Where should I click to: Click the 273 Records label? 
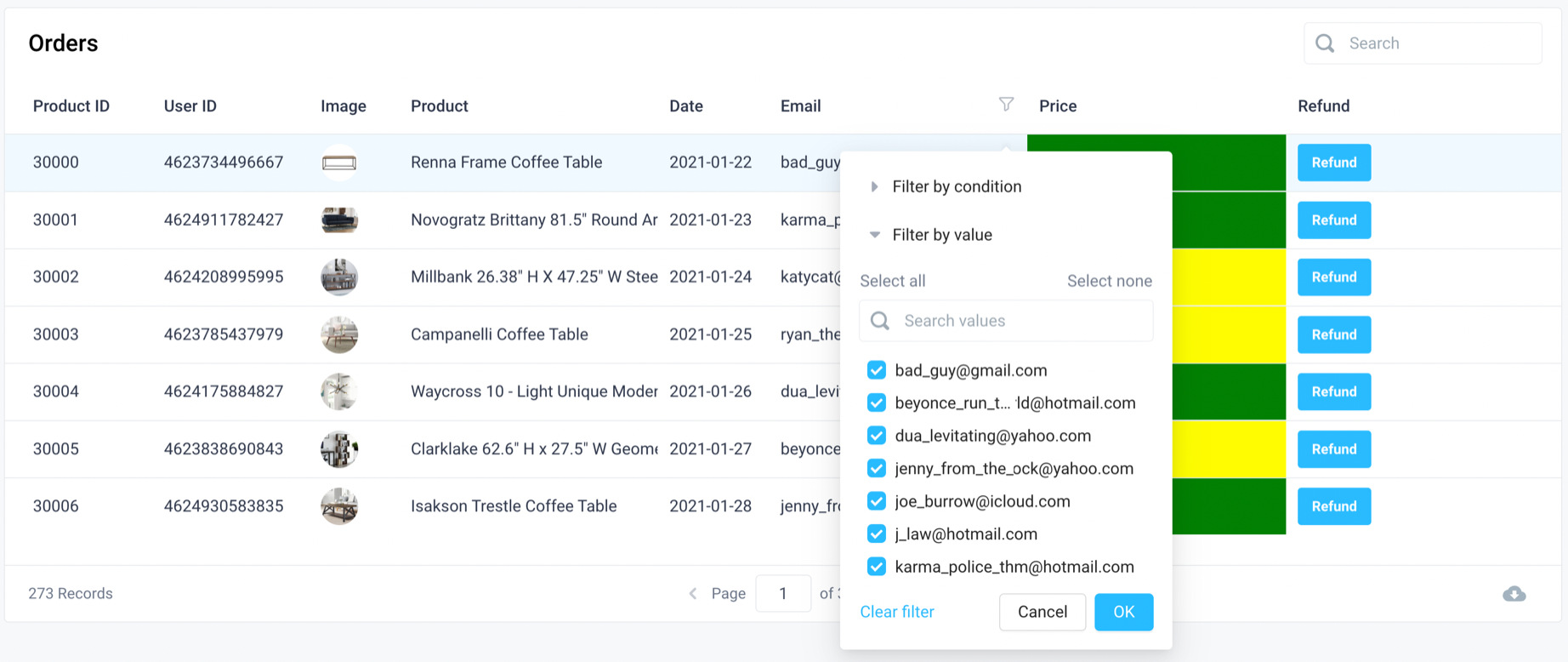pos(71,593)
